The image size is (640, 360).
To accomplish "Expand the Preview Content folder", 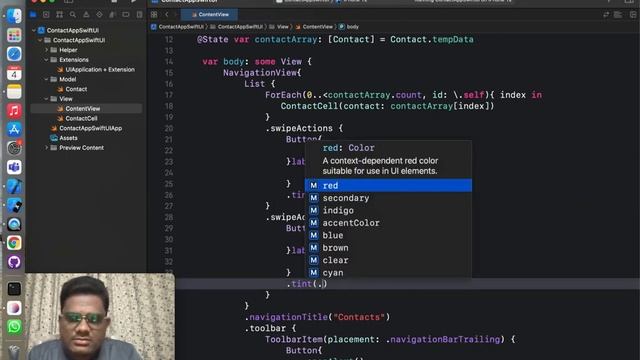I will tap(47, 148).
